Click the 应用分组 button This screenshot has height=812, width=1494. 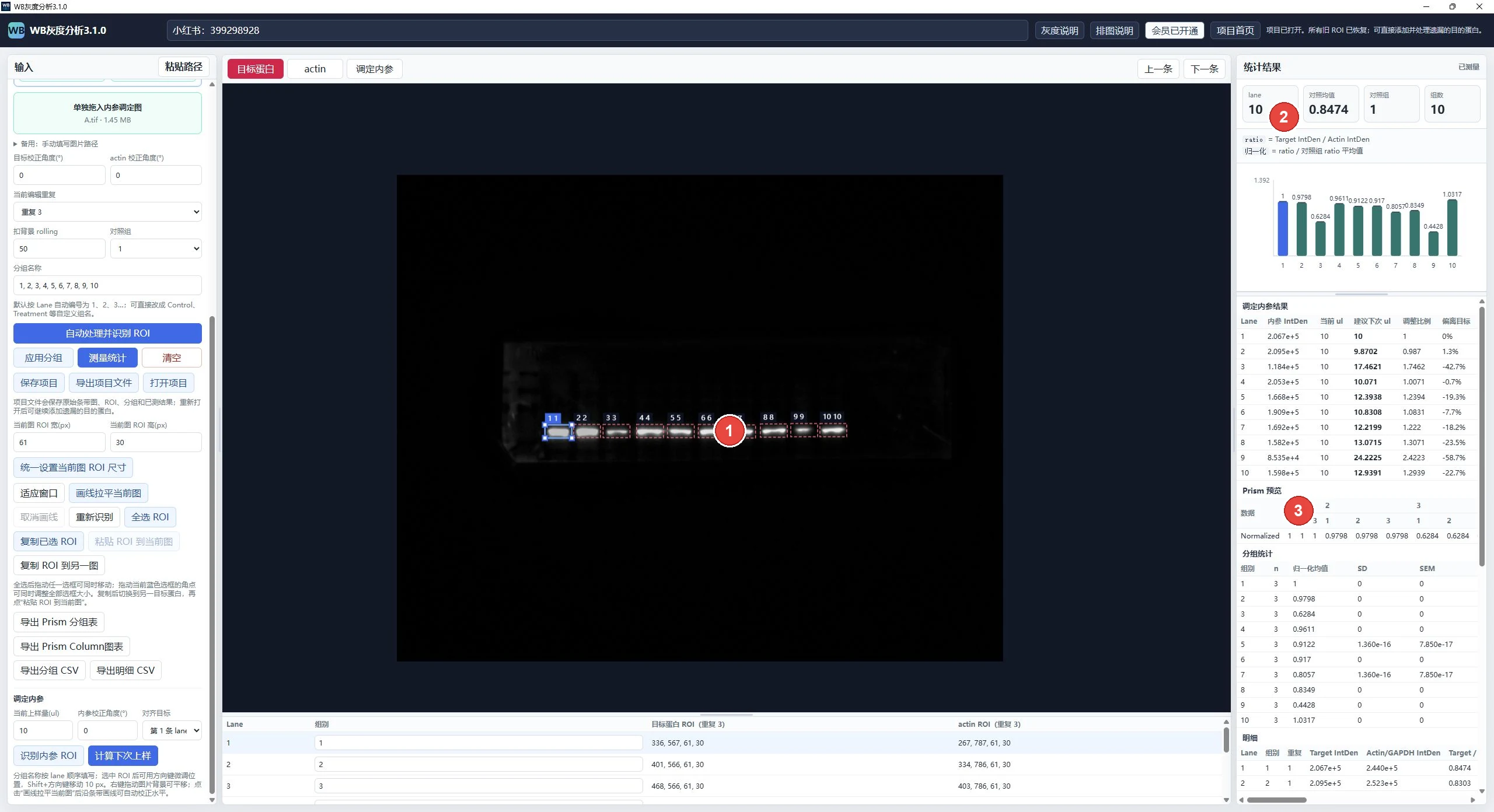pyautogui.click(x=43, y=358)
